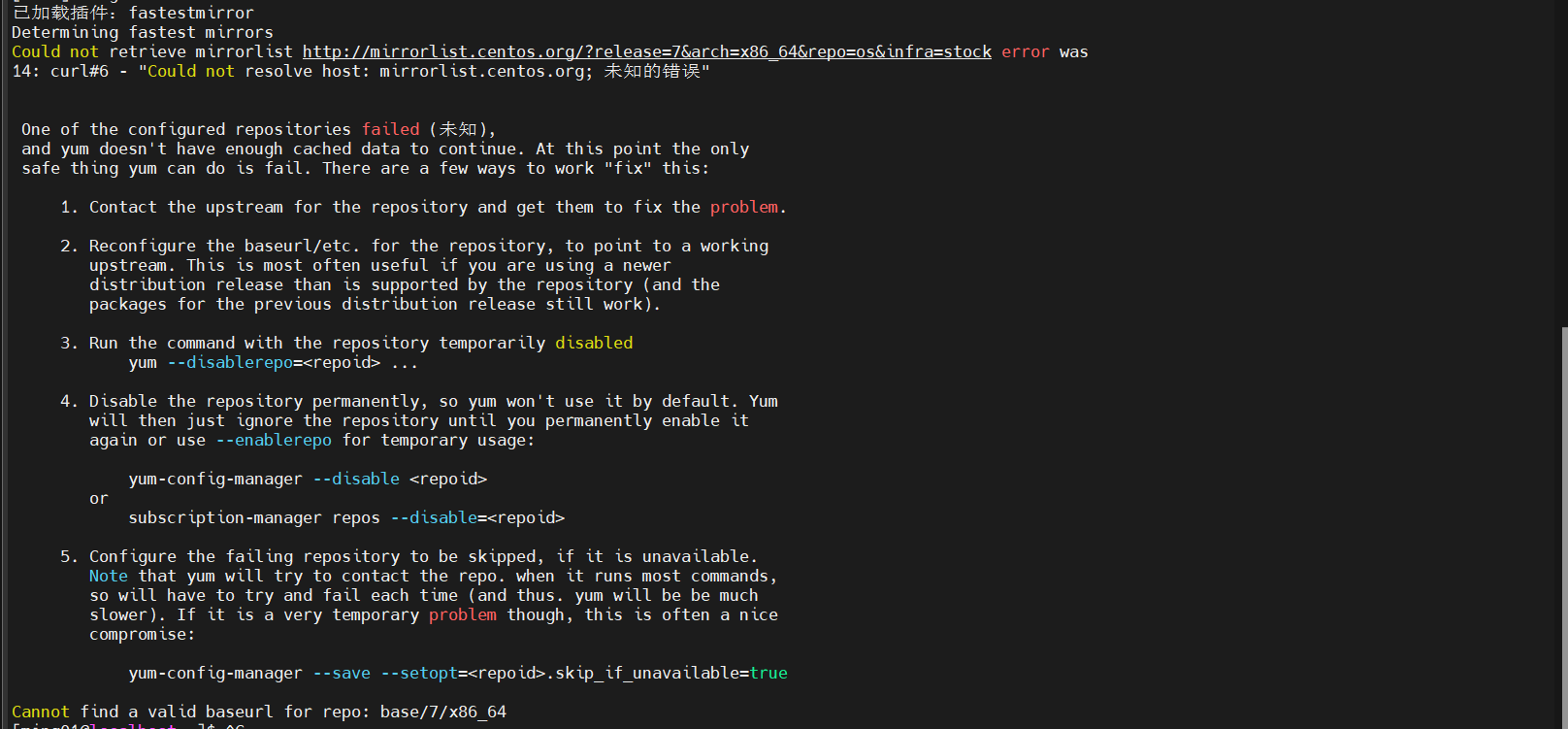Click the "--disablerepo" option text

(x=230, y=363)
